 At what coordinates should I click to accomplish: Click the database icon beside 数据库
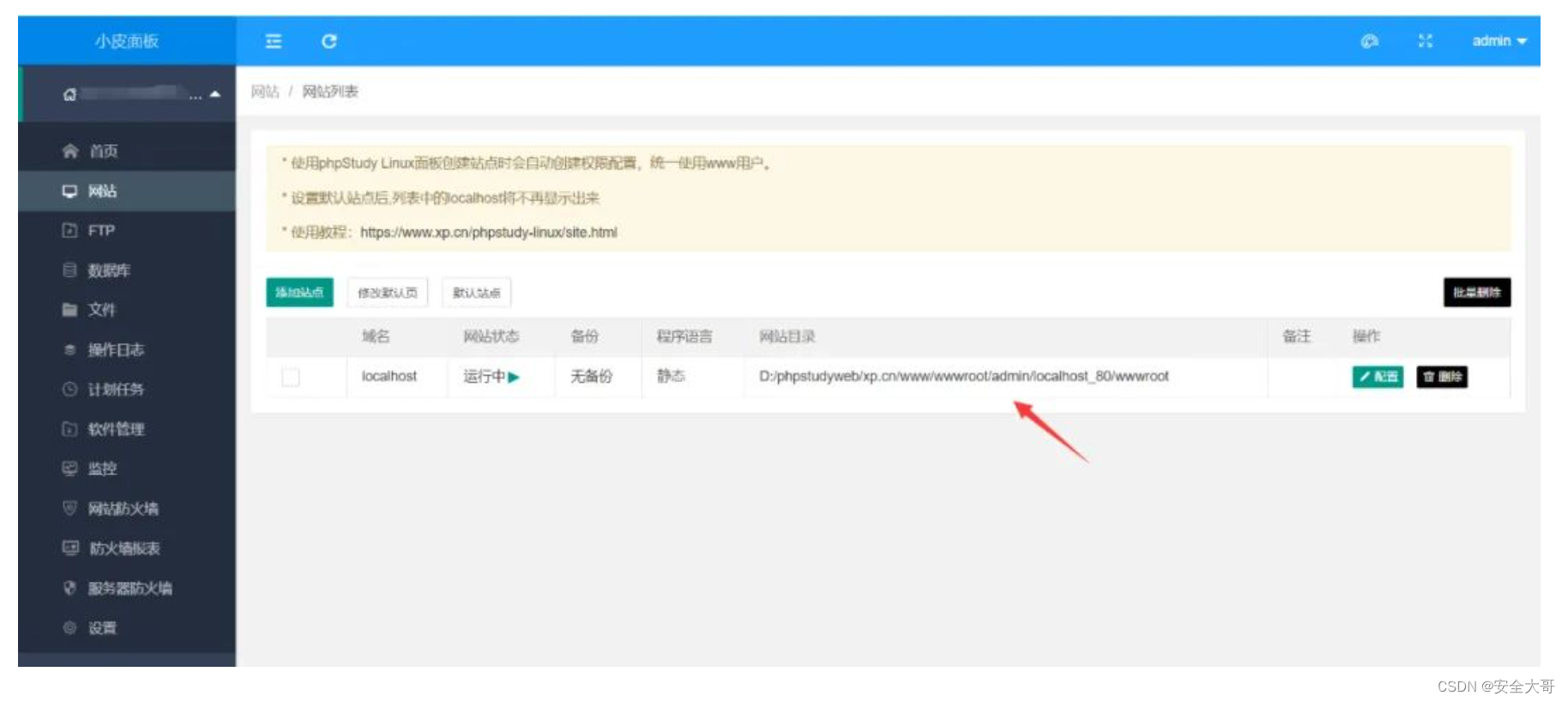[69, 270]
